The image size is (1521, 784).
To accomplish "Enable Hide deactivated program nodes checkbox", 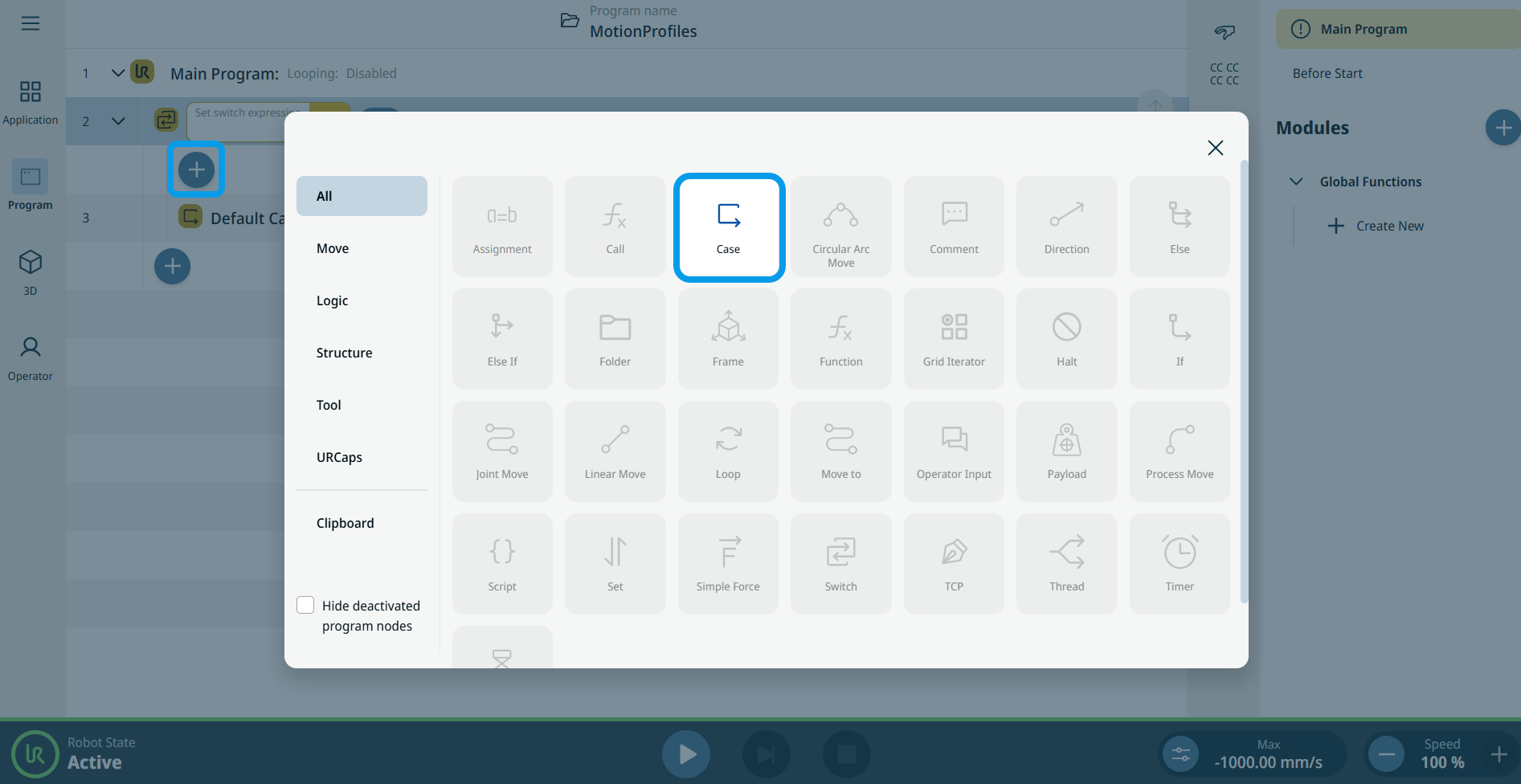I will click(305, 605).
